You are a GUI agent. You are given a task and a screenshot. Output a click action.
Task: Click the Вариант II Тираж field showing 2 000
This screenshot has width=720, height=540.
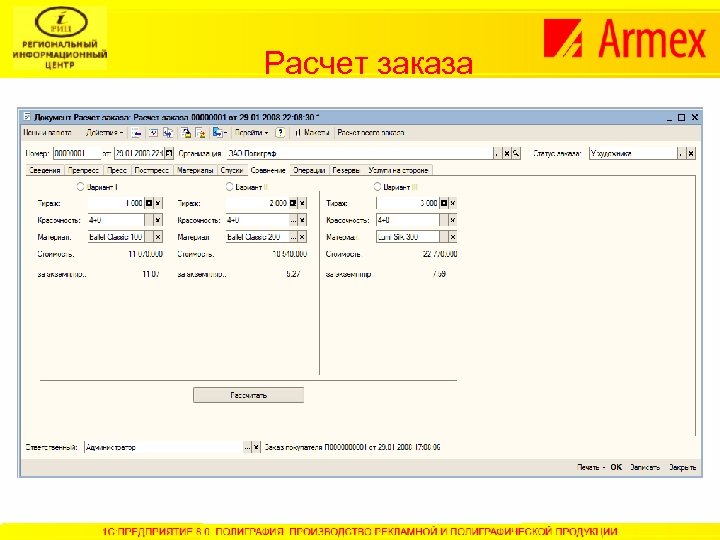[x=257, y=203]
